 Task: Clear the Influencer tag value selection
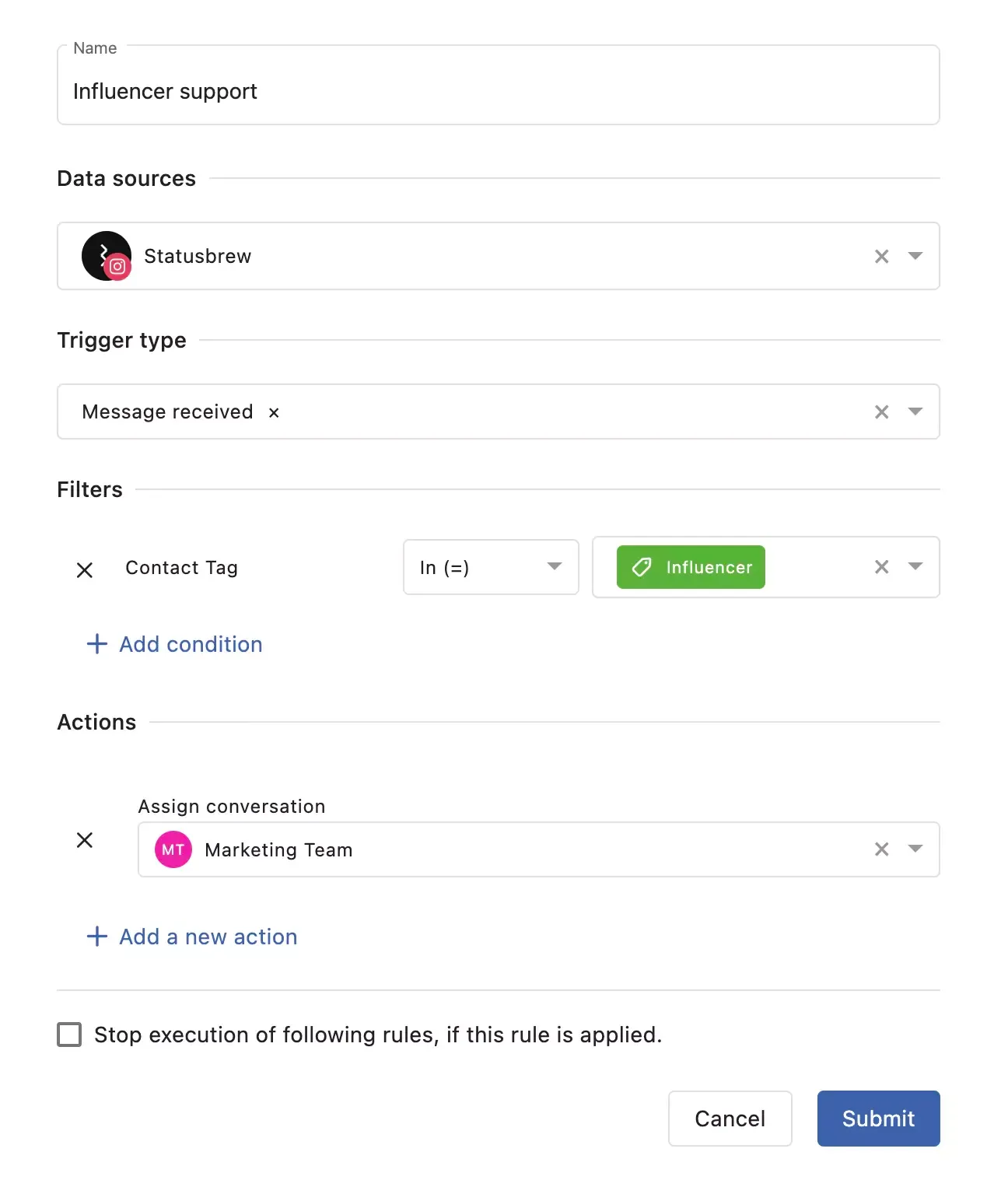[881, 567]
